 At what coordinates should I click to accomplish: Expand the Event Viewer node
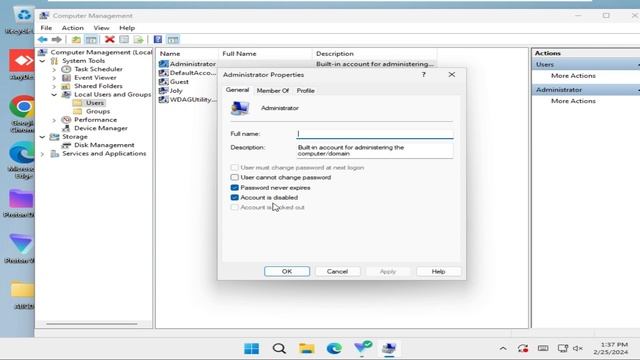coord(54,78)
